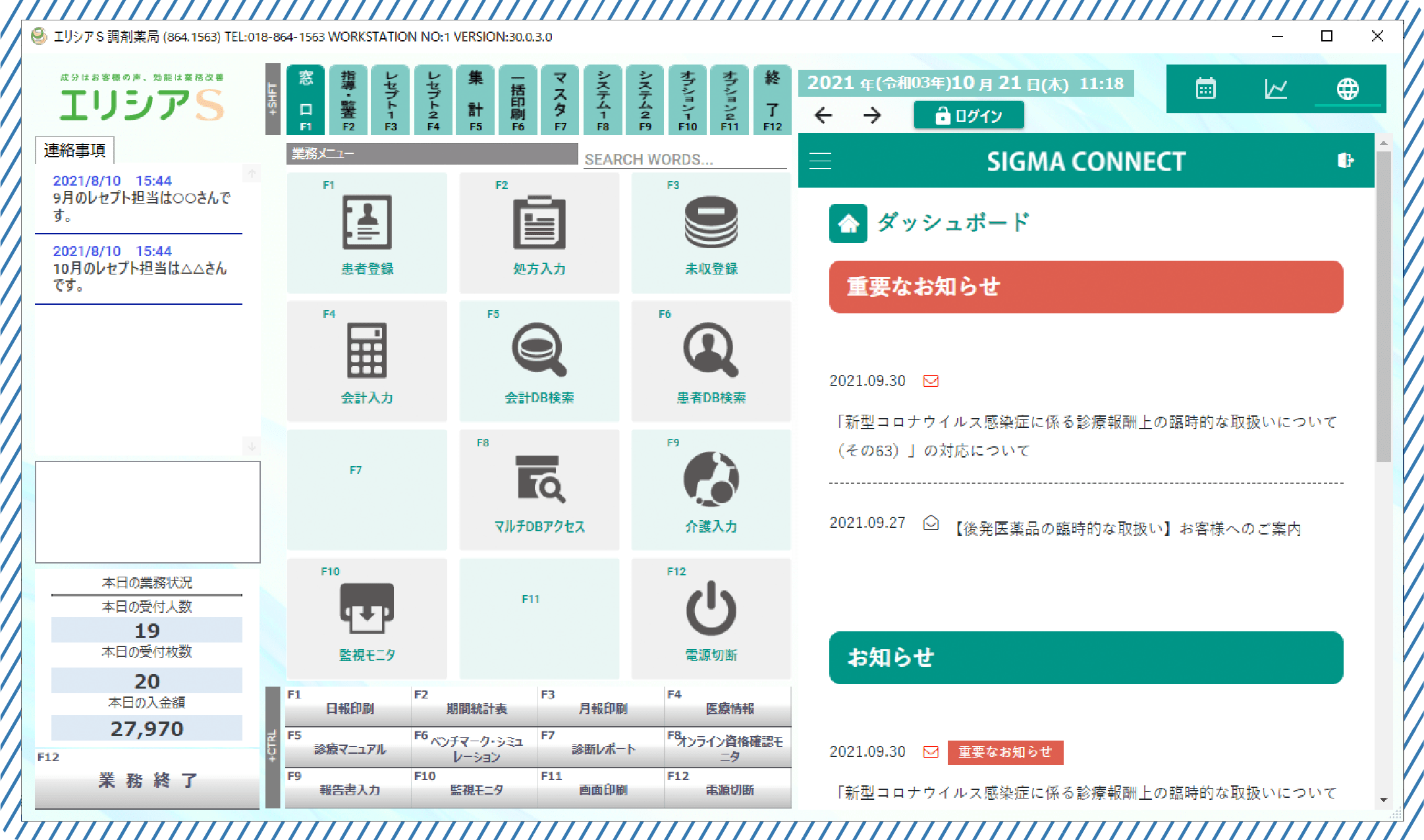Click the red mail icon beside 2021.09.30
This screenshot has width=1424, height=840.
tap(931, 381)
